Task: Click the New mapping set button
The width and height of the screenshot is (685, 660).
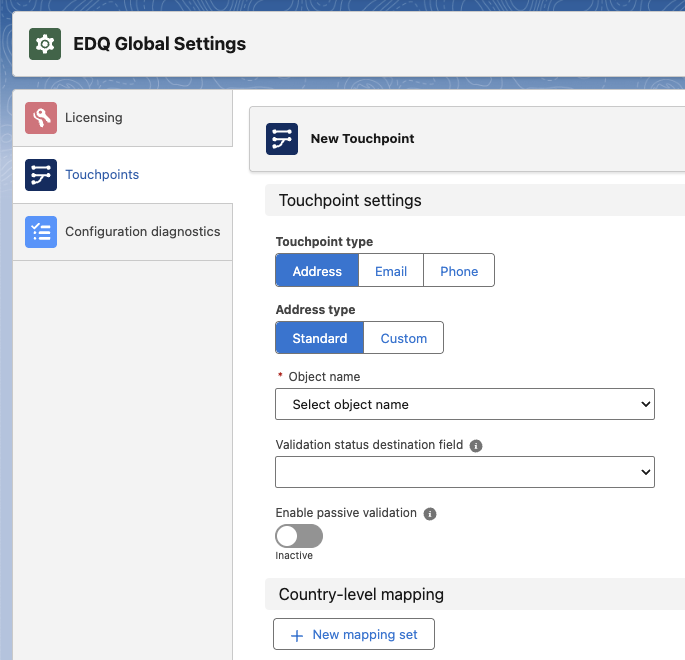Action: point(354,635)
